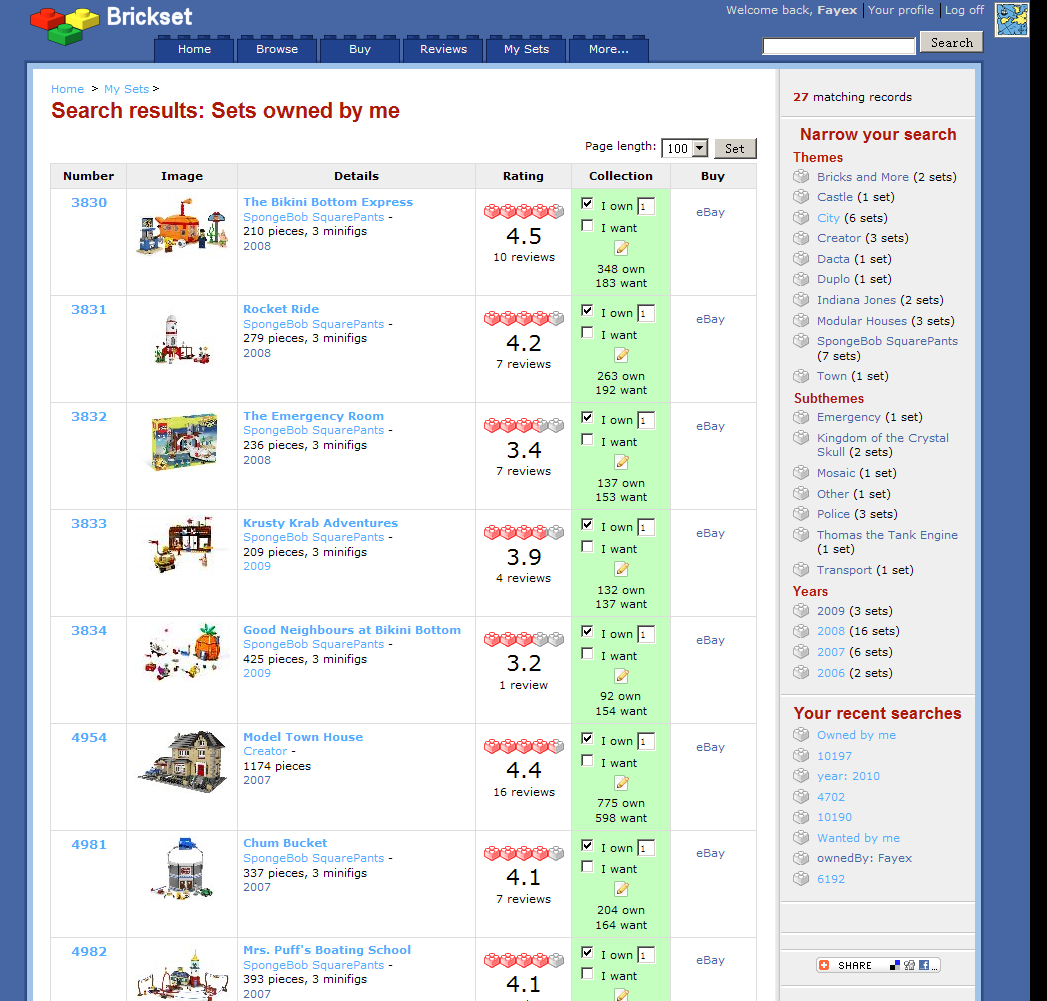The width and height of the screenshot is (1047, 1001).
Task: Click the star rating bricks for The Bikini Bottom Express
Action: click(x=524, y=212)
